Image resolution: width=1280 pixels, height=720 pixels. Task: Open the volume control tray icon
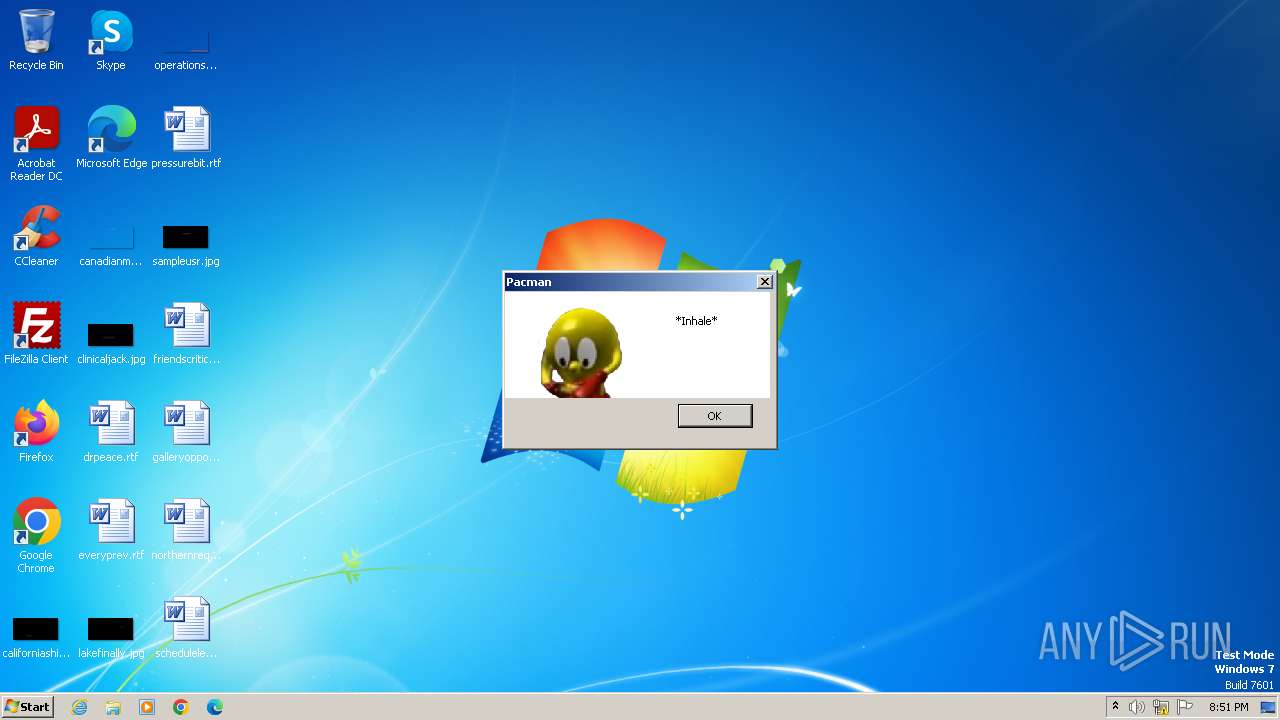click(x=1137, y=707)
